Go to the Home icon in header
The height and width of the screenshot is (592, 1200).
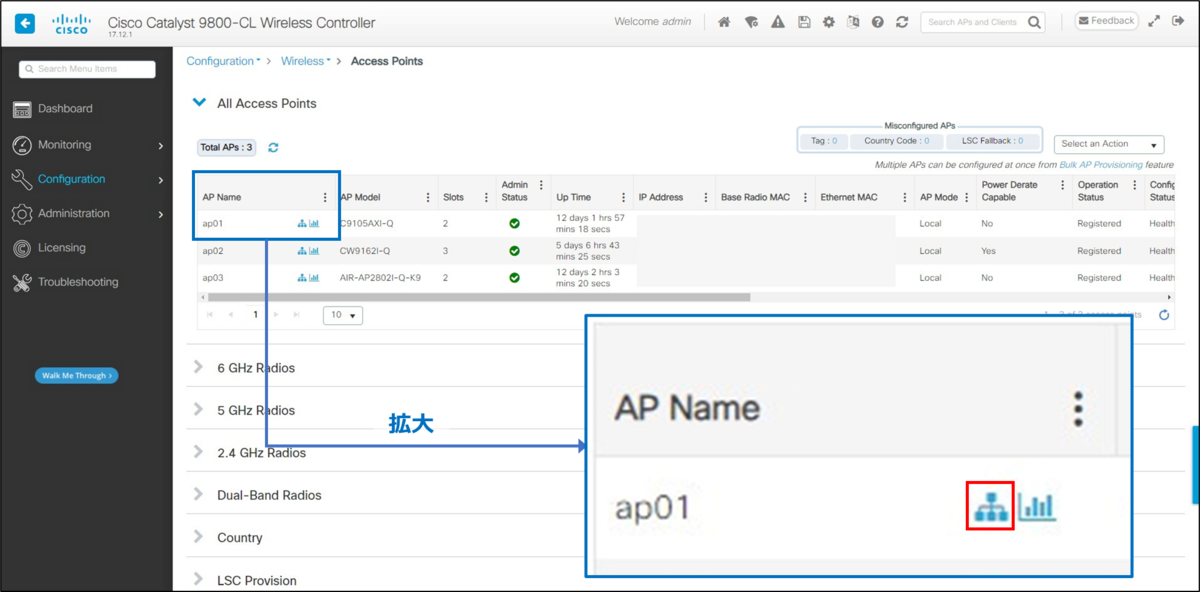point(724,22)
